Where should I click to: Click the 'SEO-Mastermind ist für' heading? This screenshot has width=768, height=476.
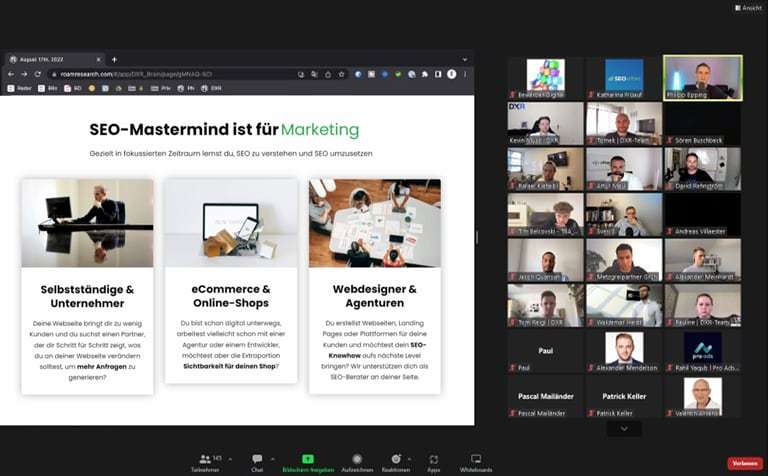(x=184, y=130)
